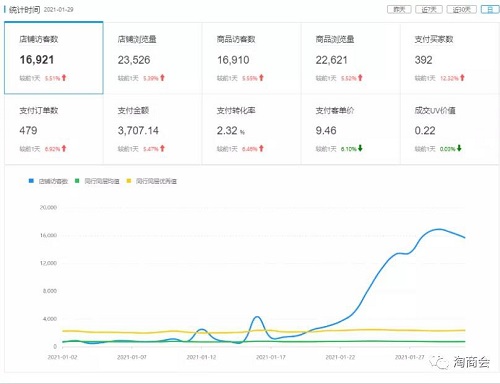
Task: Click the statistics date 2021-01-29
Action: (58, 10)
